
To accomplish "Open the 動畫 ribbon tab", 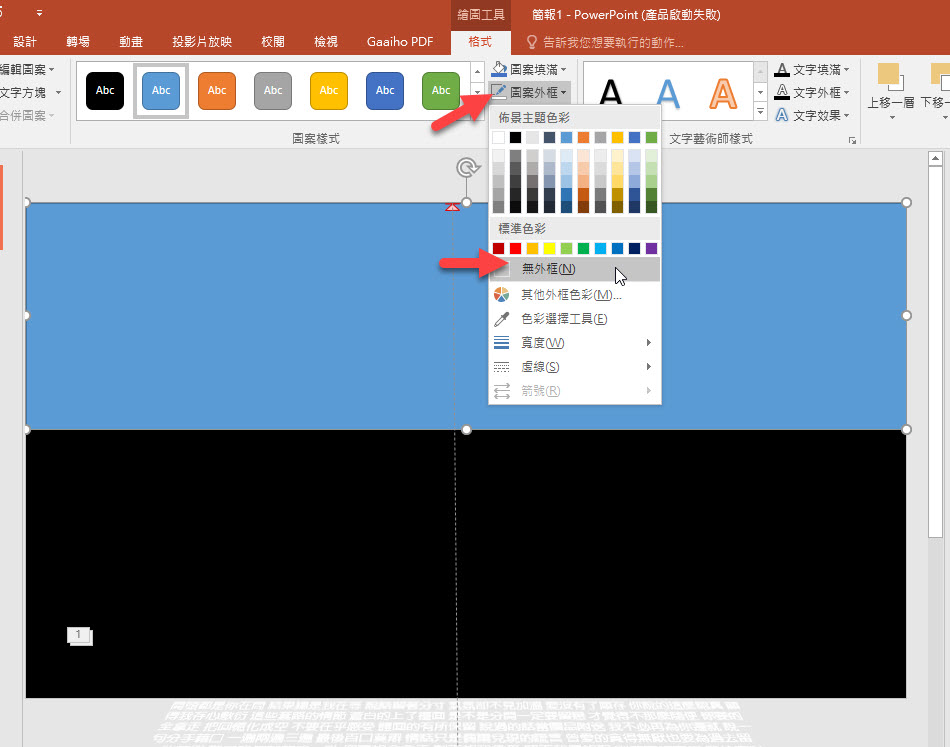I will 131,42.
